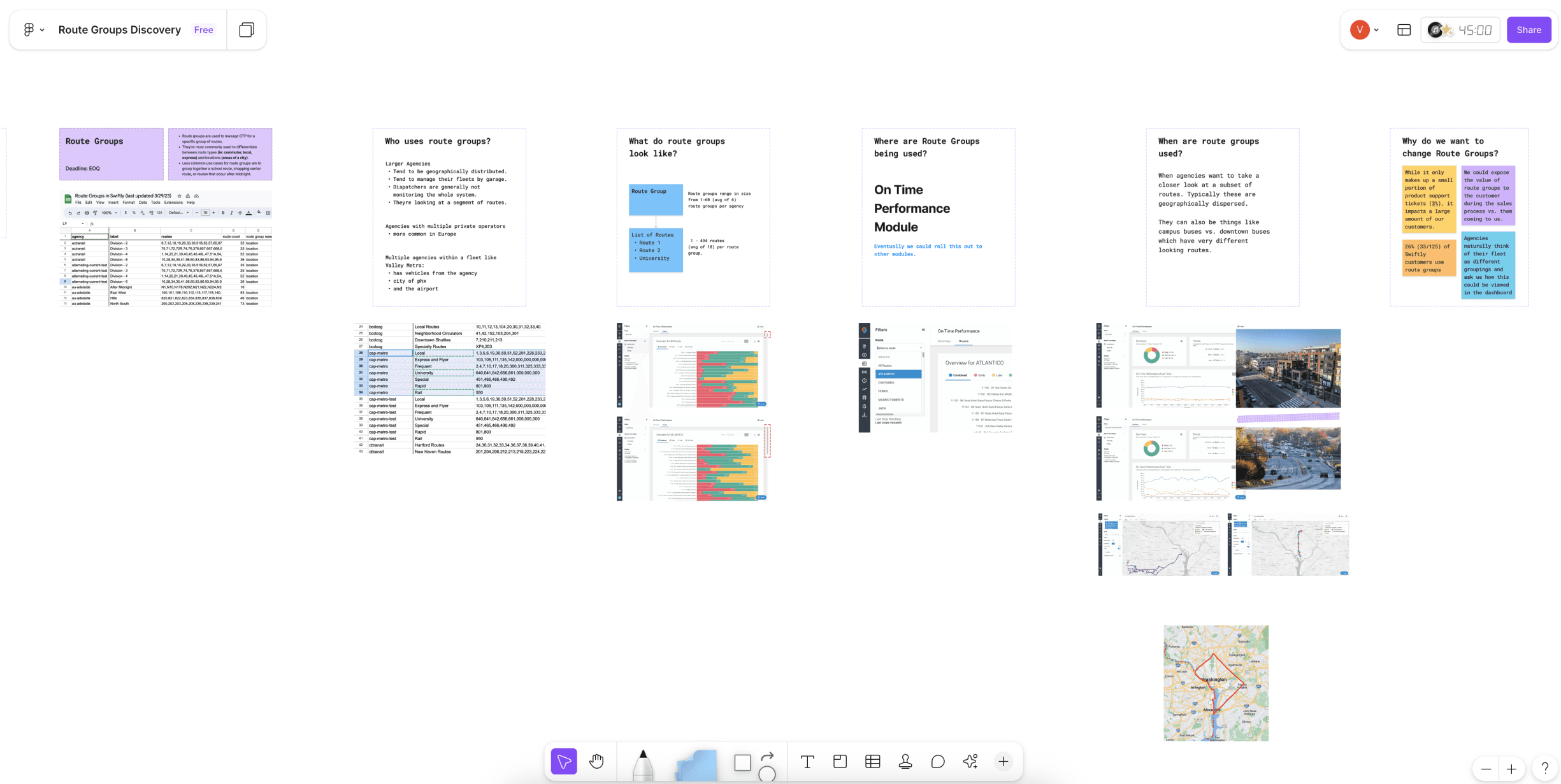Start the 45:00 timer
Viewport: 1561px width, 784px height.
(1474, 30)
